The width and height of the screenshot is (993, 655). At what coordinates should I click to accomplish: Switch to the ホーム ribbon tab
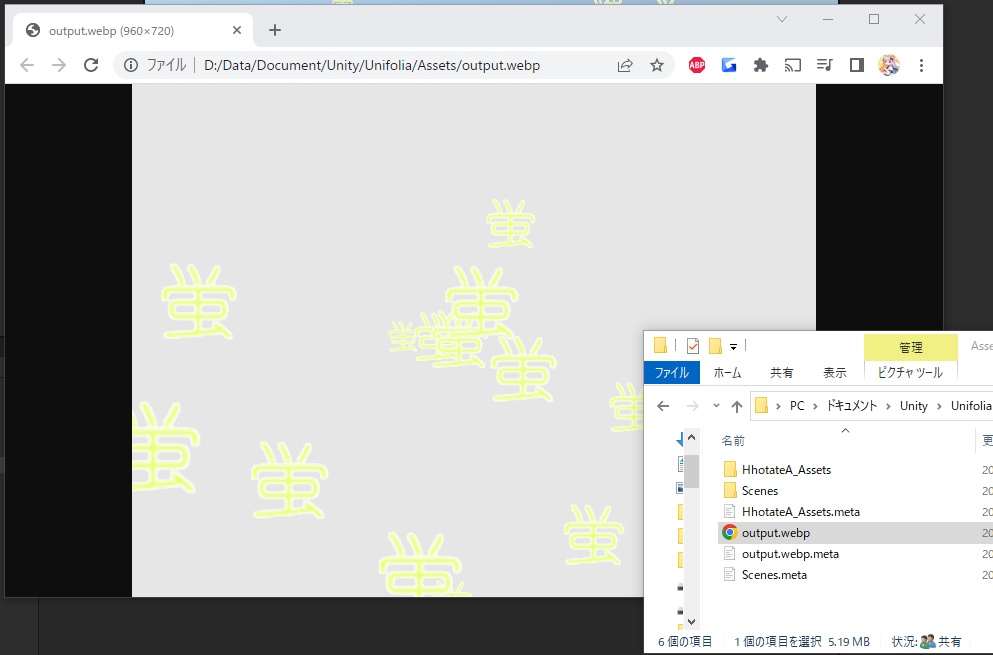coord(727,372)
